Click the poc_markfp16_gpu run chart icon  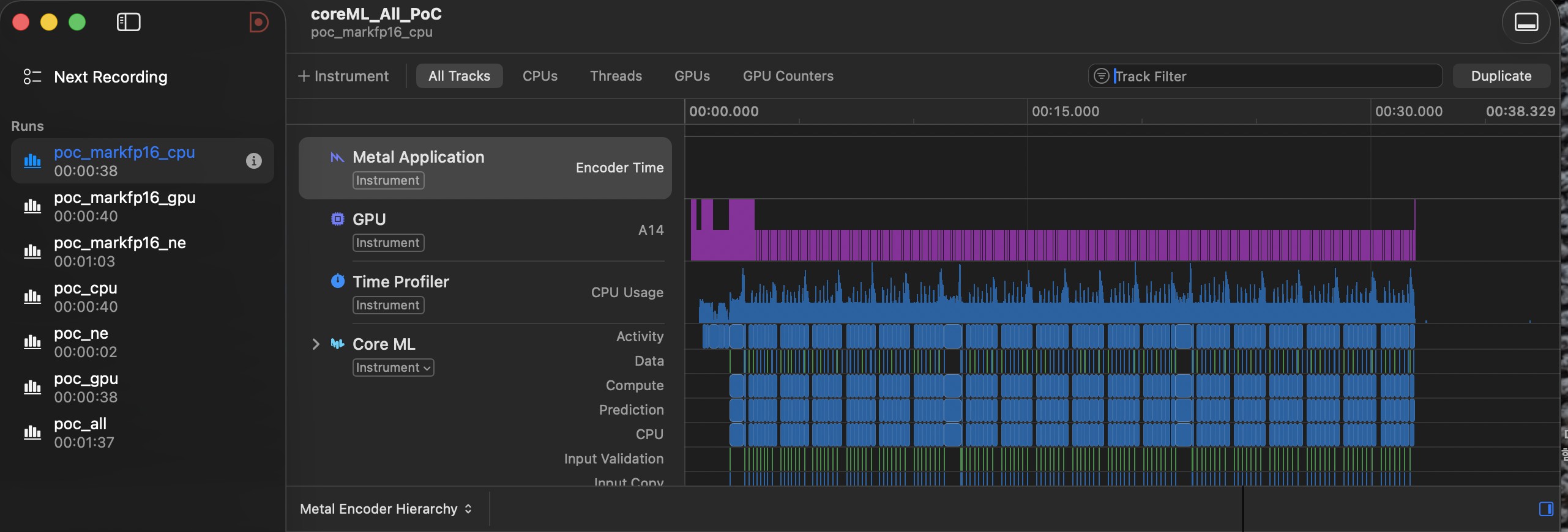coord(32,206)
